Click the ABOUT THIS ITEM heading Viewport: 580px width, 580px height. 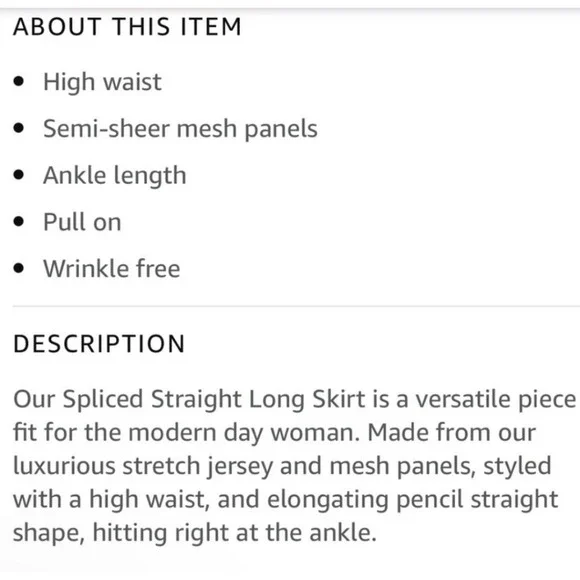pyautogui.click(x=127, y=27)
